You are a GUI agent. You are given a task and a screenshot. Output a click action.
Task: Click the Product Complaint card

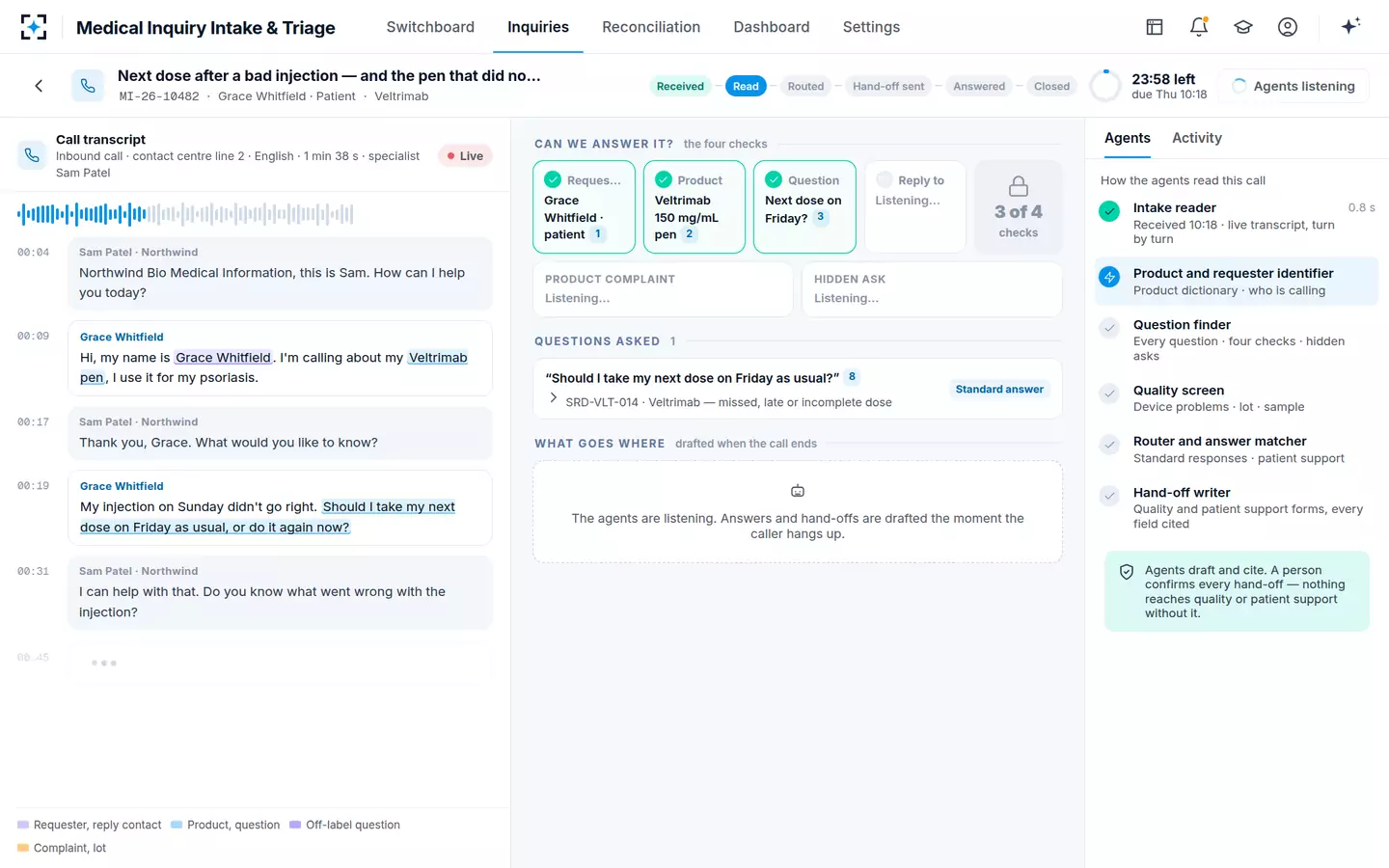pos(663,289)
